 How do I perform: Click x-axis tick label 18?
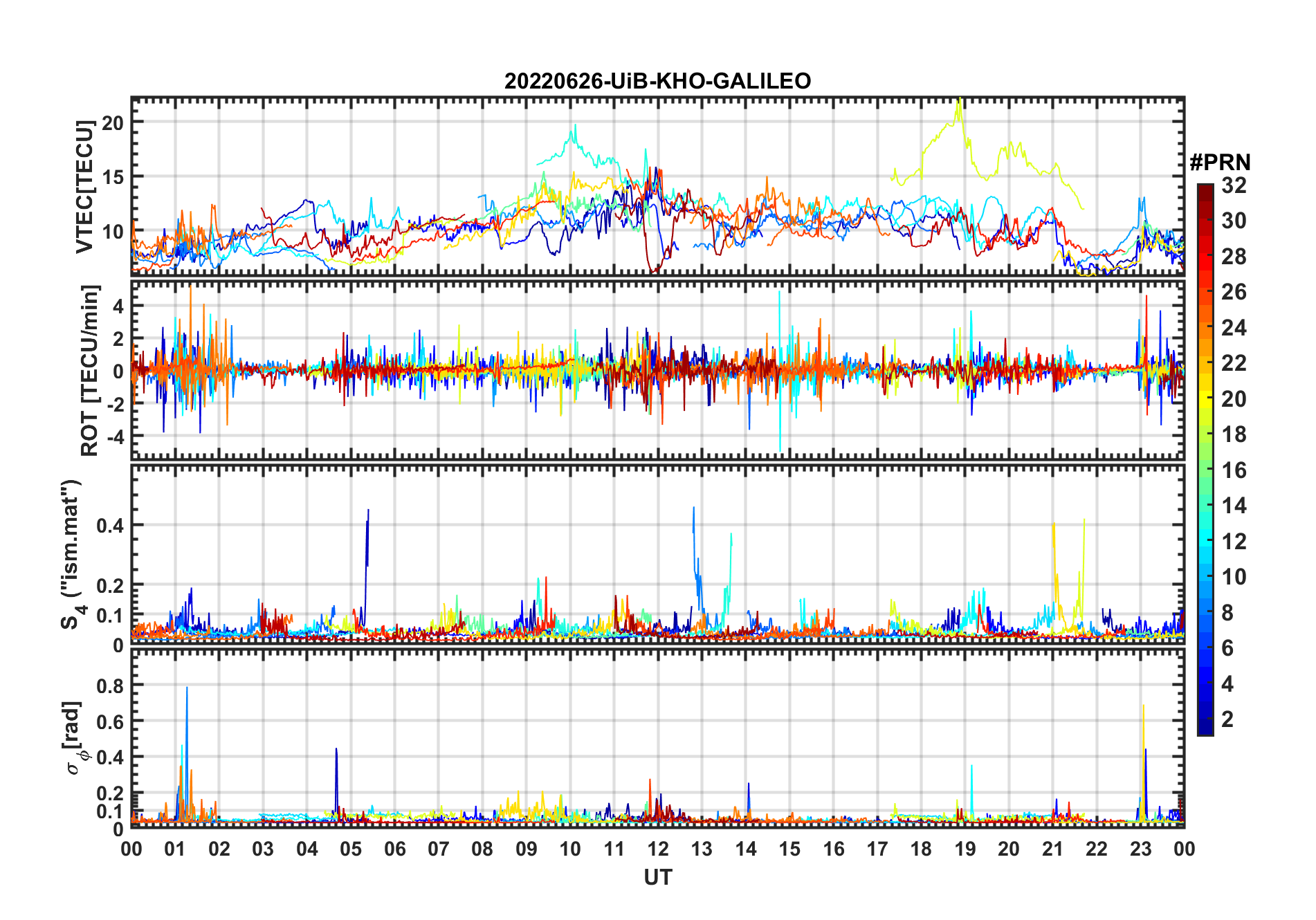click(x=921, y=849)
